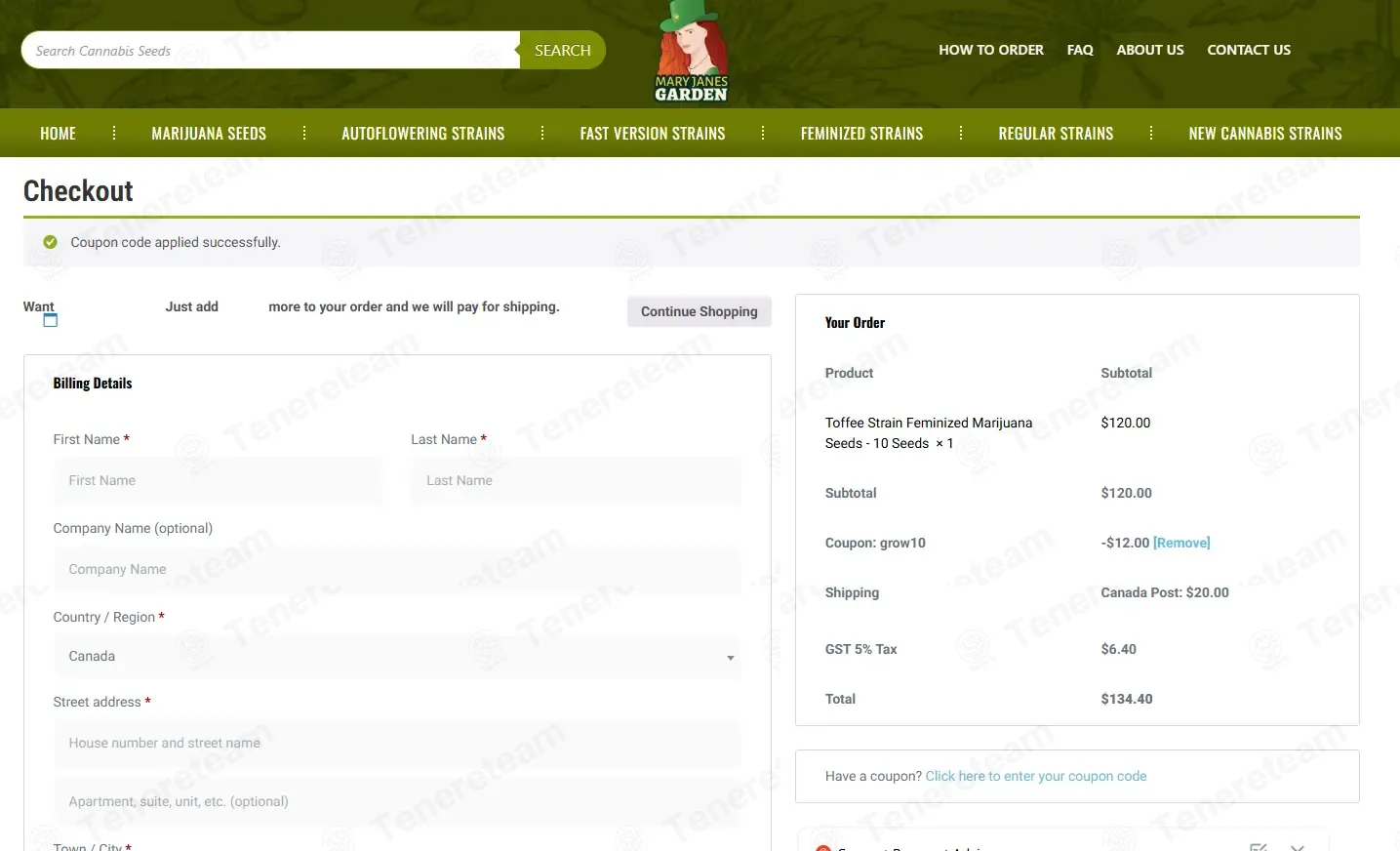Focus House number and street name field
Viewport: 1400px width, 851px height.
[x=397, y=744]
